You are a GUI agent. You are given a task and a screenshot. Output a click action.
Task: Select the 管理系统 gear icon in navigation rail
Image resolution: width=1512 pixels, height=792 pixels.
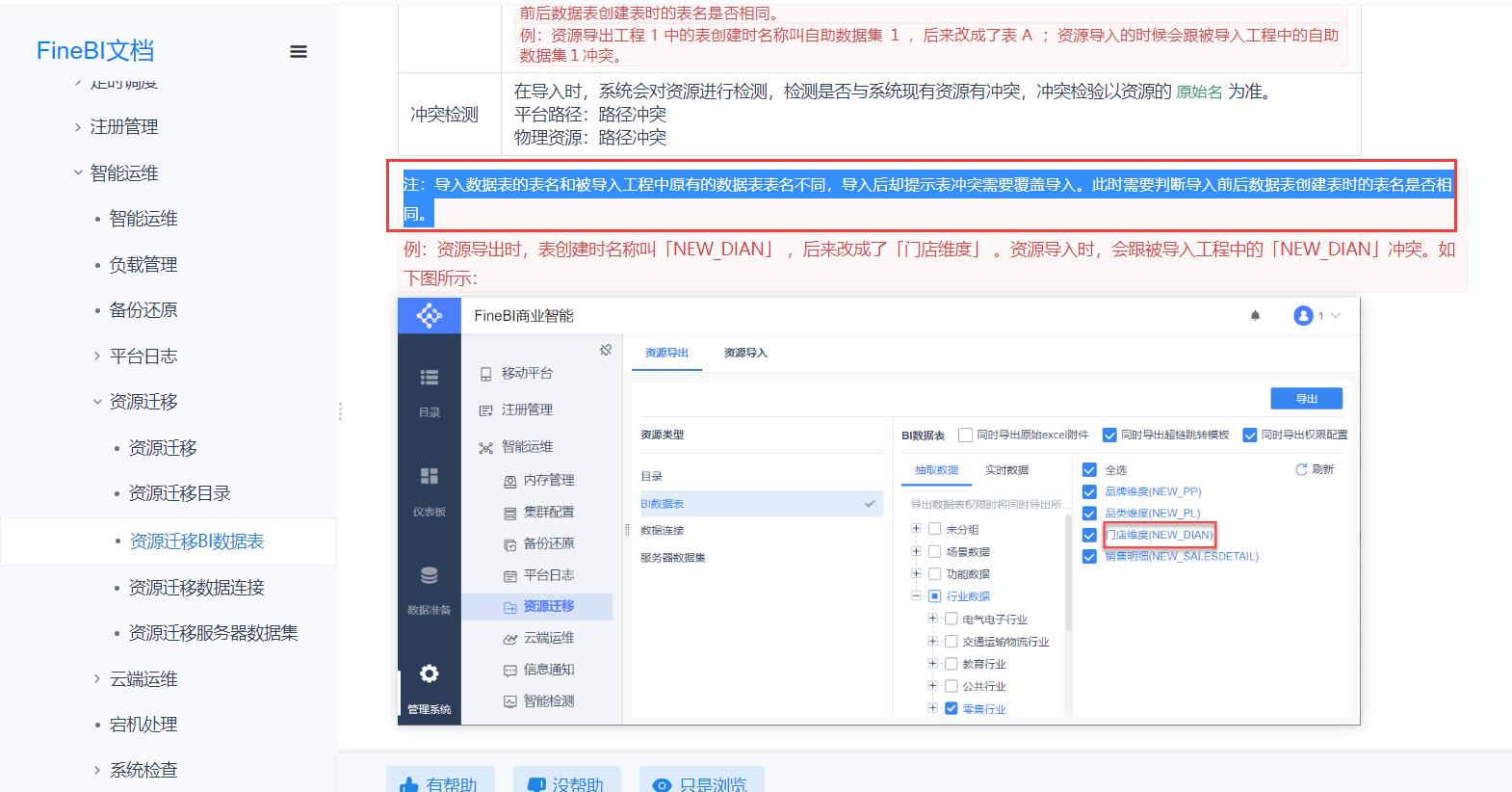(x=430, y=673)
